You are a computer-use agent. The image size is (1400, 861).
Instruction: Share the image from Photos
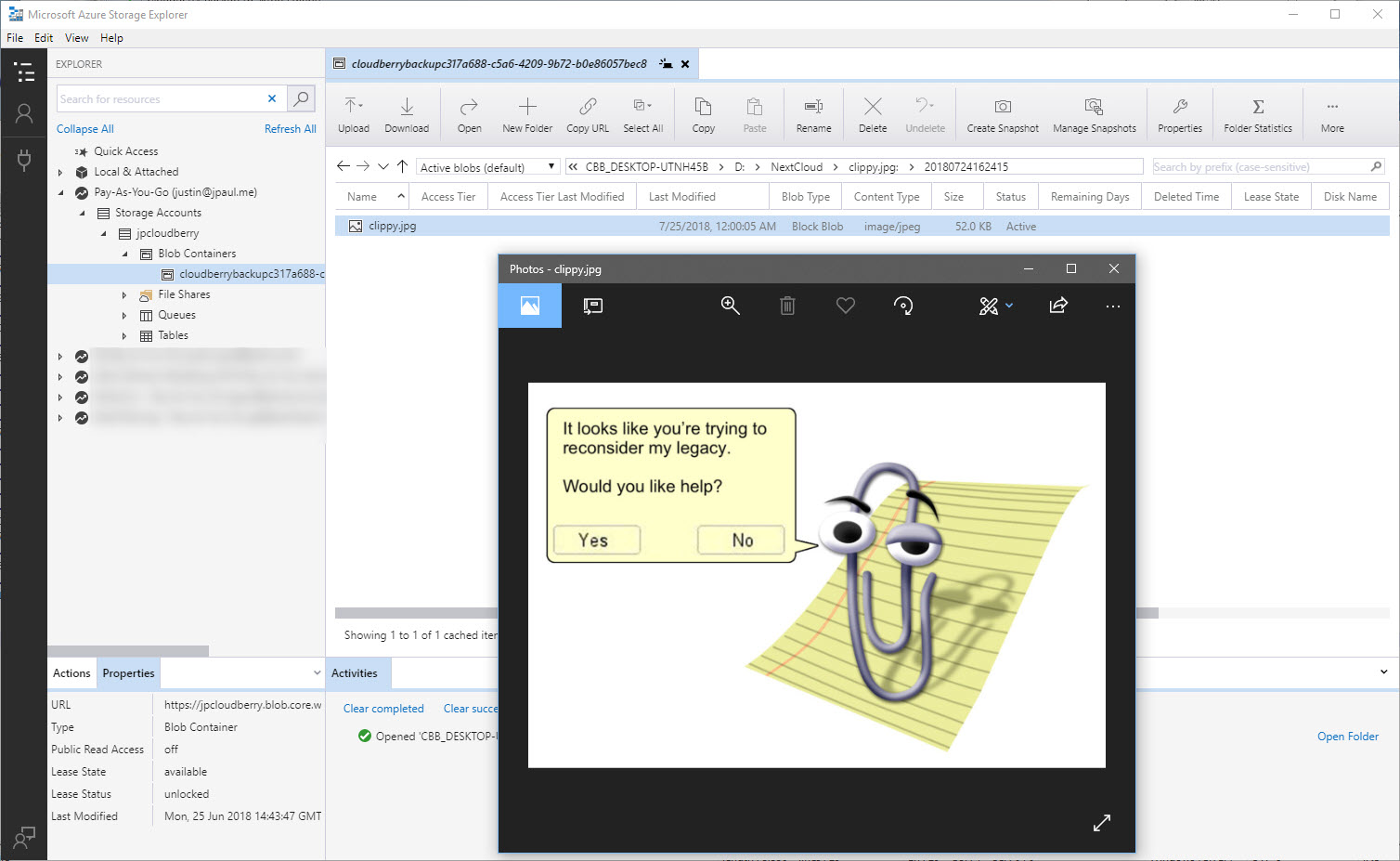click(x=1058, y=306)
